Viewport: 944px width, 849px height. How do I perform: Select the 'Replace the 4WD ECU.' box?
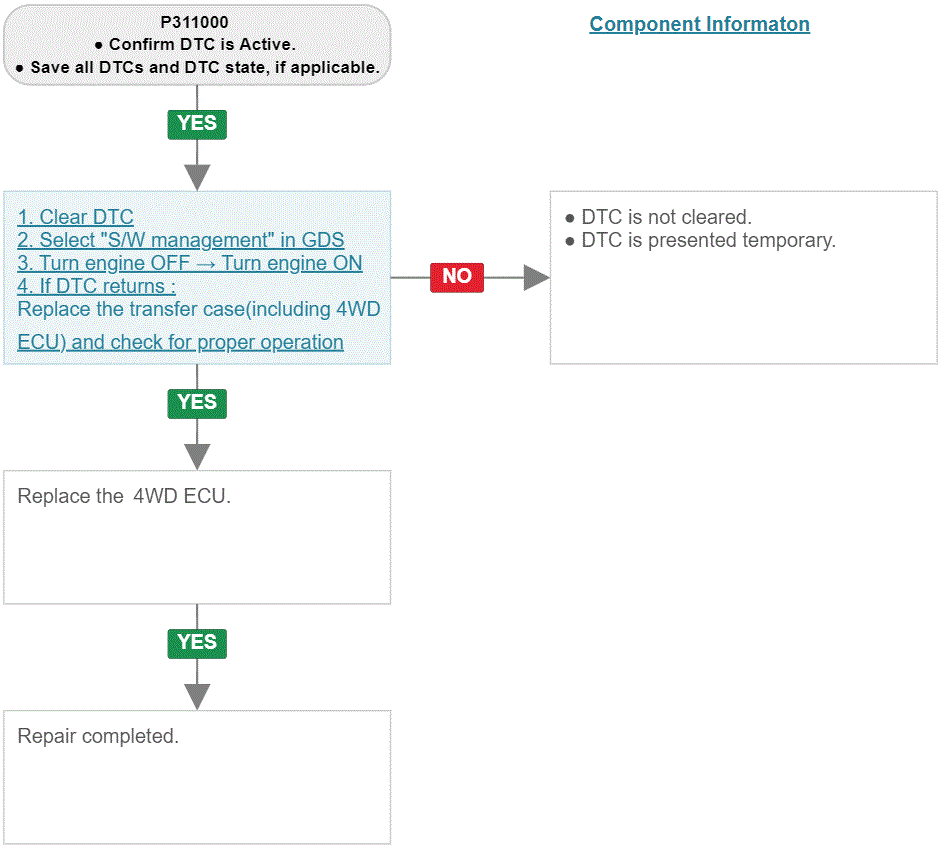pos(197,537)
